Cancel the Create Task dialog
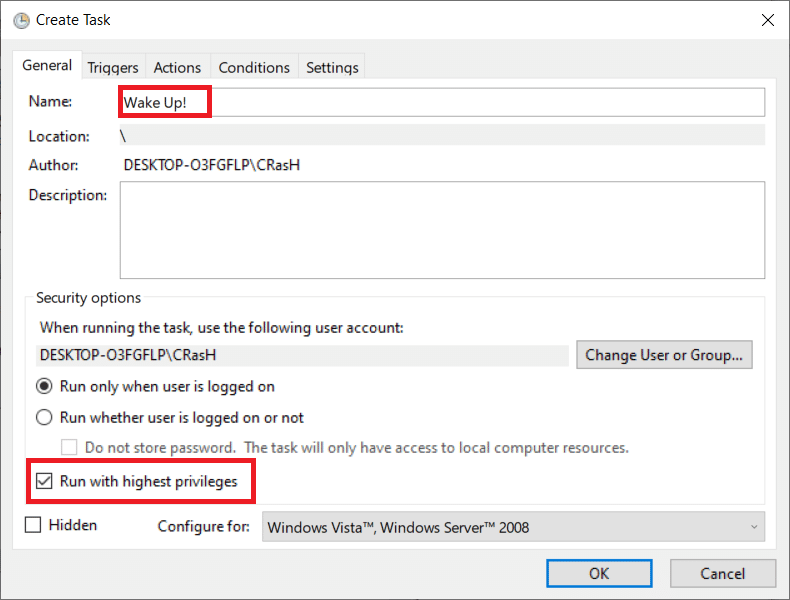The height and width of the screenshot is (600, 790). tap(722, 573)
